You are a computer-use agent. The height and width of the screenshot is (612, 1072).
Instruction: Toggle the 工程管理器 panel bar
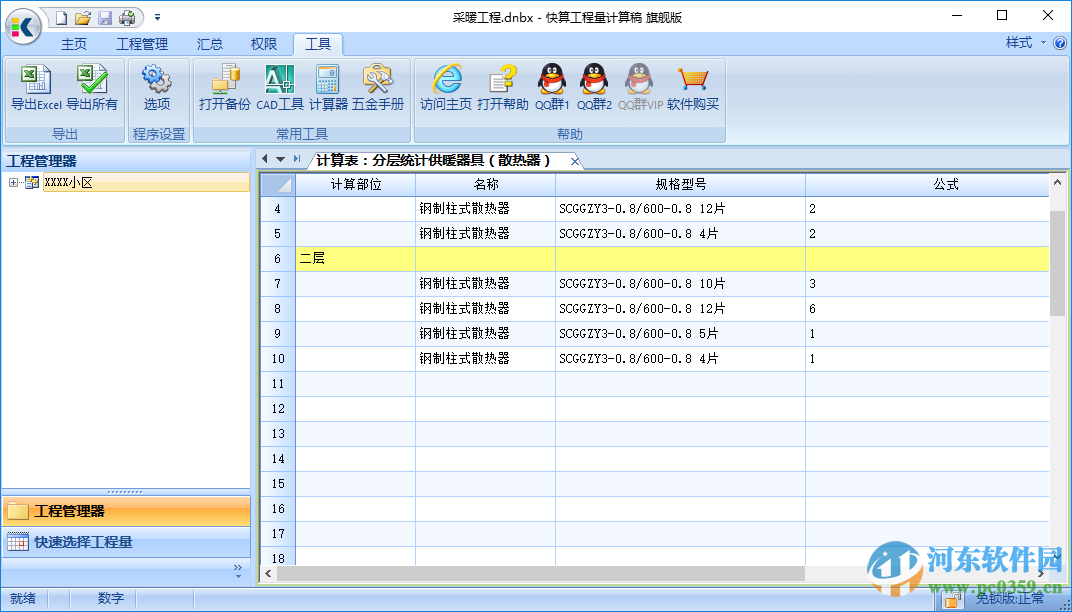point(127,511)
